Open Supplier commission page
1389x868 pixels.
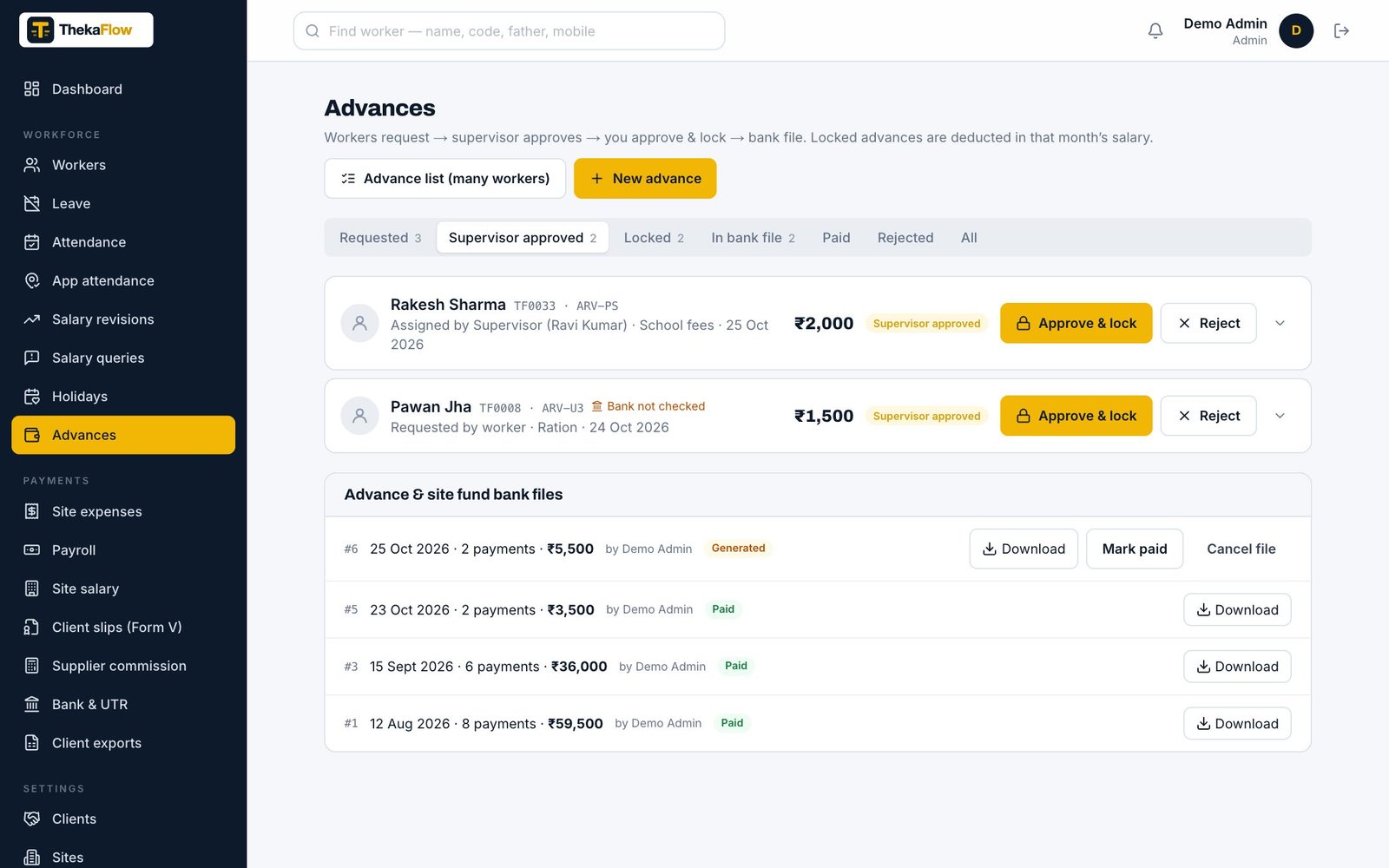point(123,666)
